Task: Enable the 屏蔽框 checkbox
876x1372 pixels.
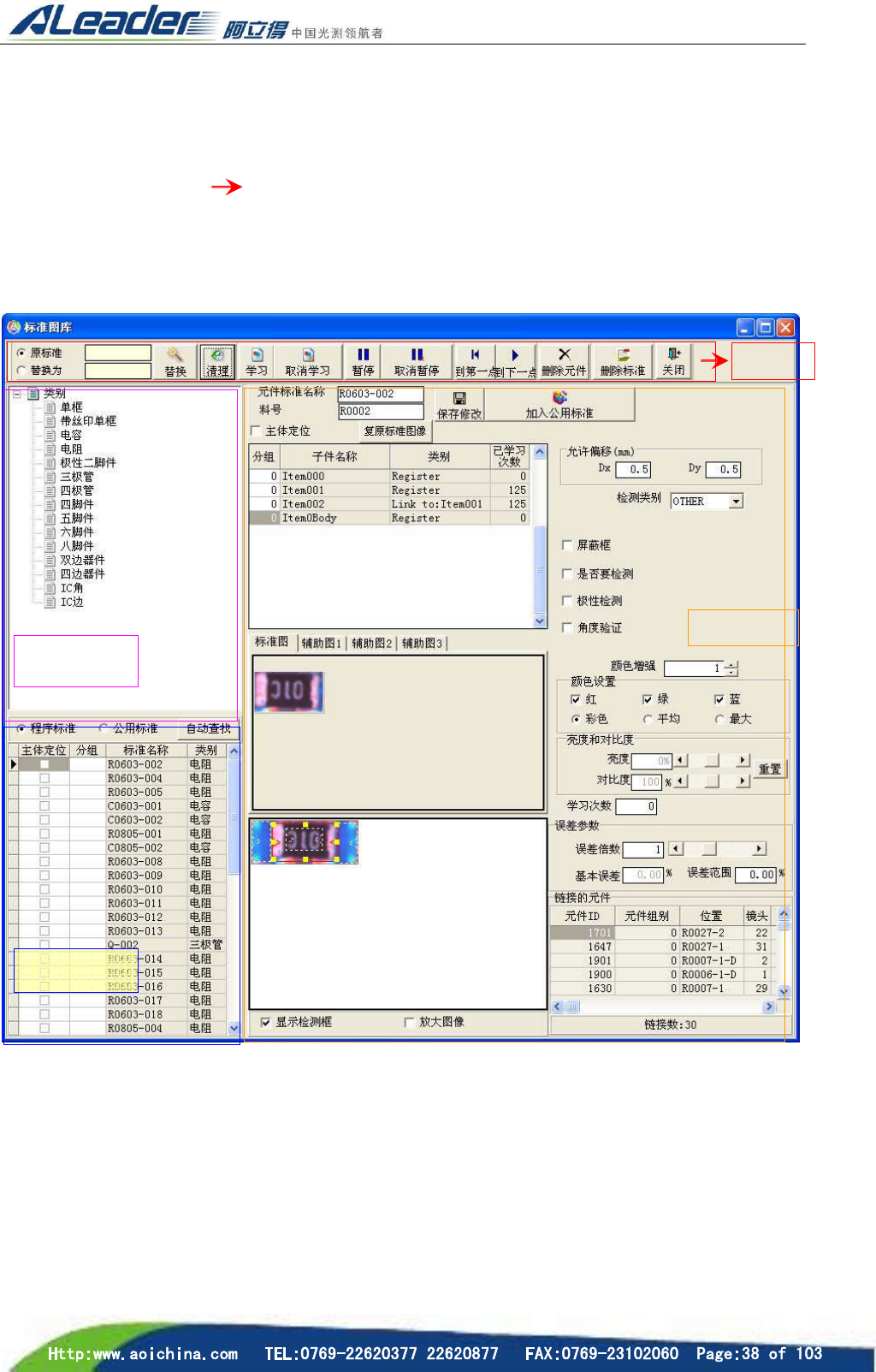Action: [x=566, y=545]
